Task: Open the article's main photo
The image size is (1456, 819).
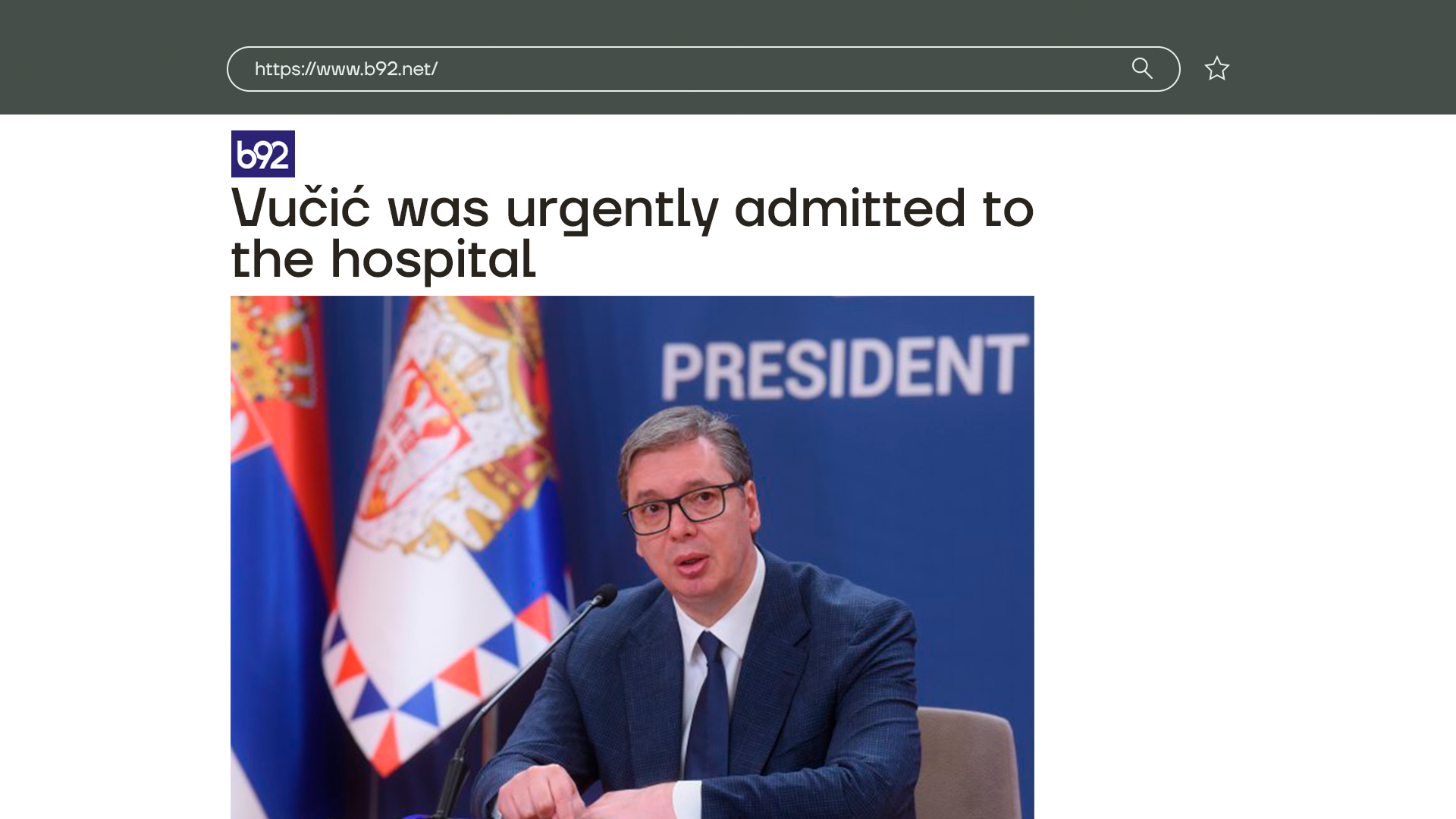Action: pos(632,557)
